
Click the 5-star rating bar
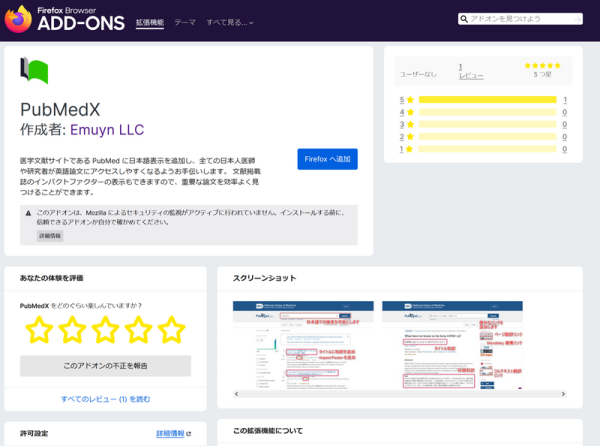pos(488,100)
